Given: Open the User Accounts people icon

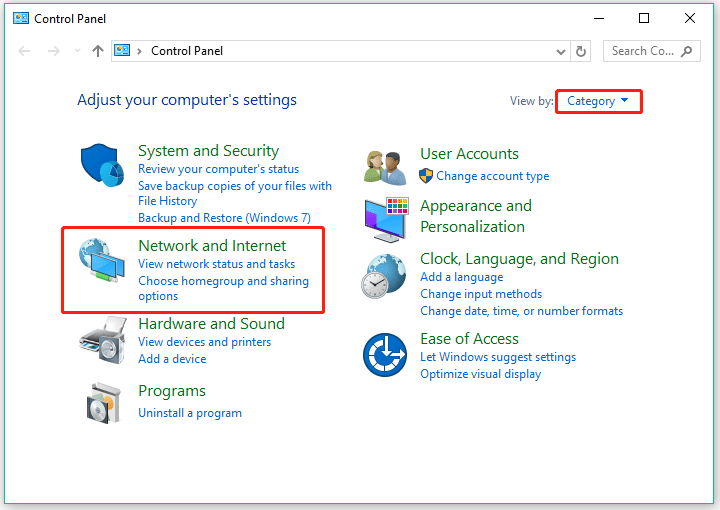Looking at the screenshot, I should (385, 168).
